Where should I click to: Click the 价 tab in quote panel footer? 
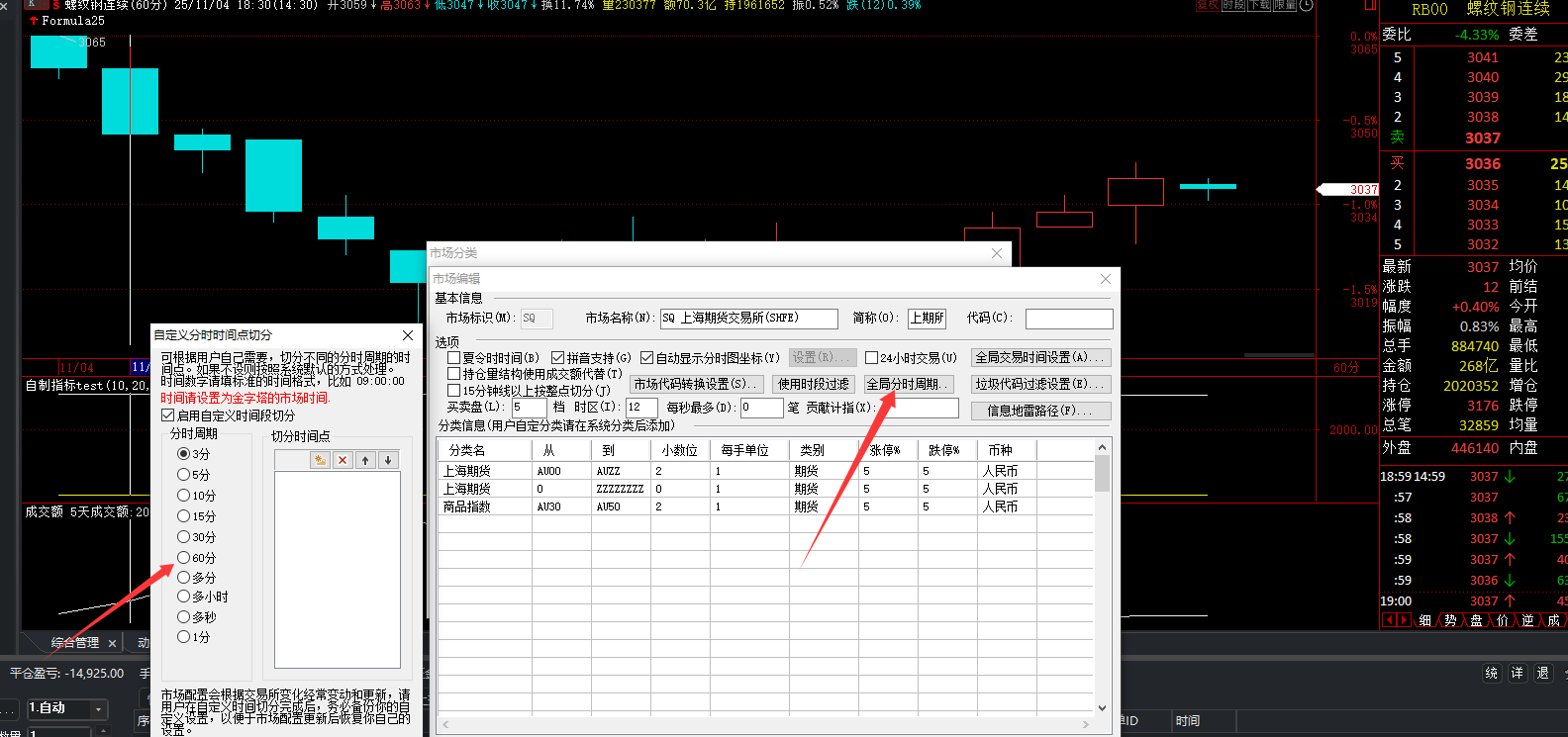(x=1502, y=620)
